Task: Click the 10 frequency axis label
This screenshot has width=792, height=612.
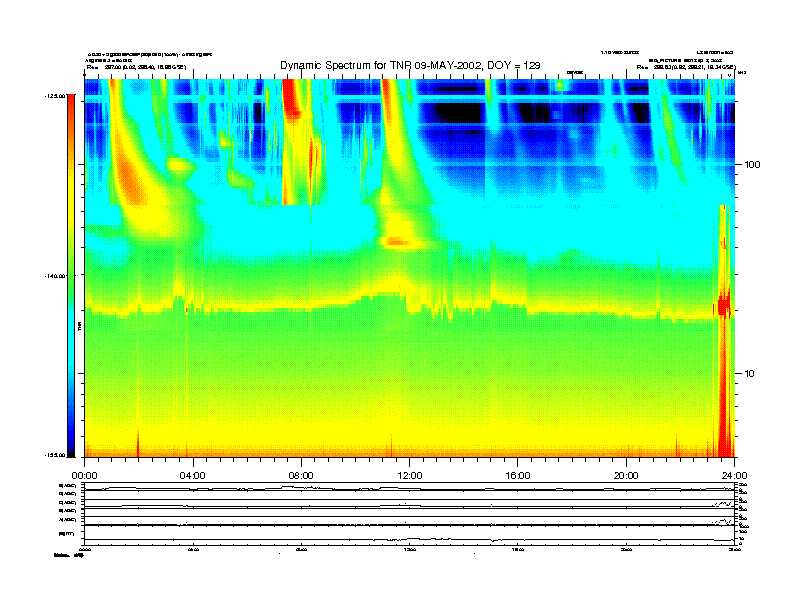Action: click(750, 374)
